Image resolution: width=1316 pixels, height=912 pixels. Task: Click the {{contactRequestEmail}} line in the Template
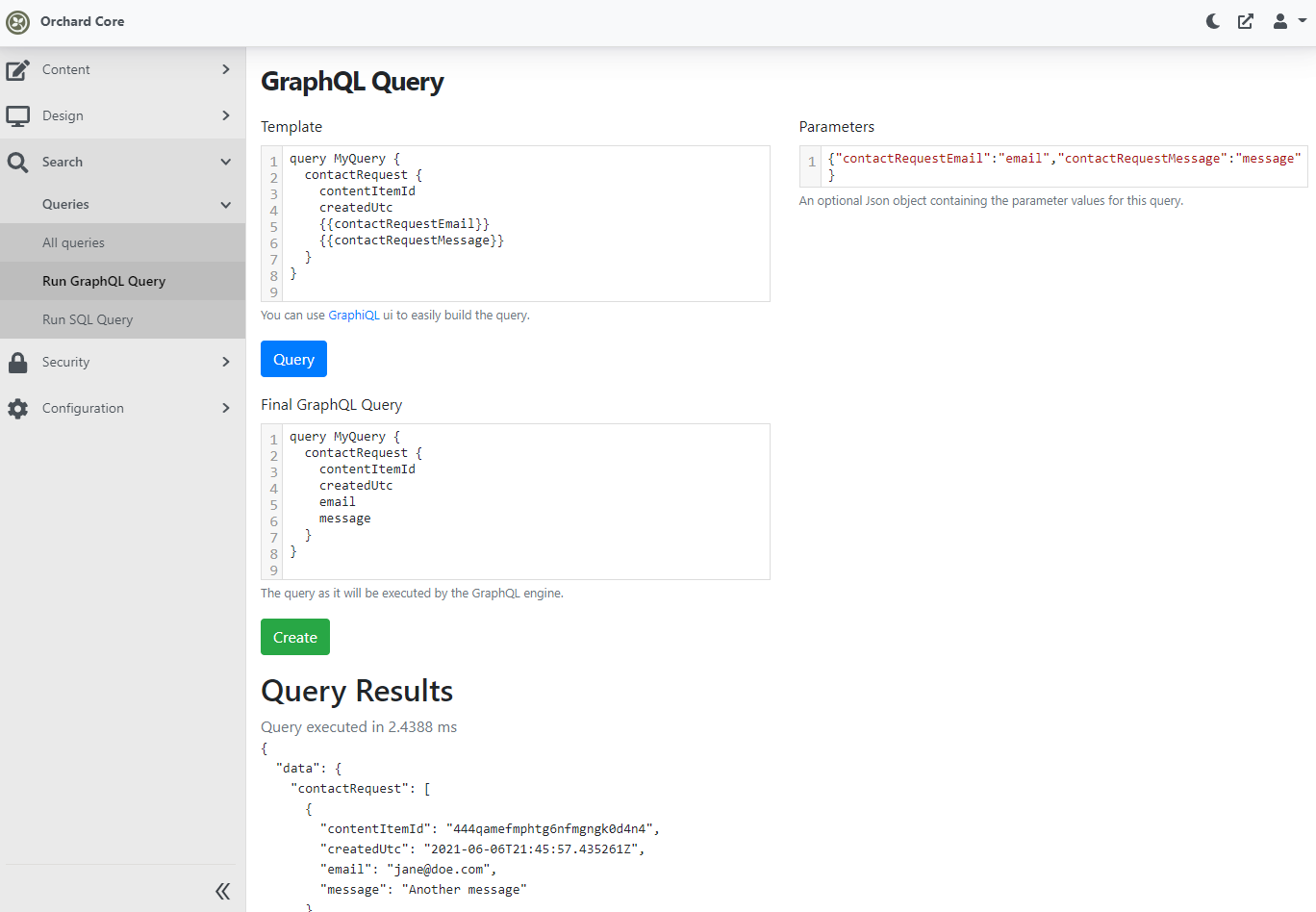[404, 224]
